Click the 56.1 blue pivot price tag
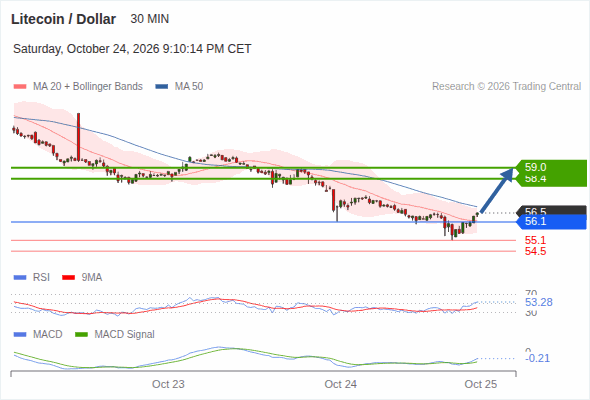The width and height of the screenshot is (590, 400). [552, 222]
